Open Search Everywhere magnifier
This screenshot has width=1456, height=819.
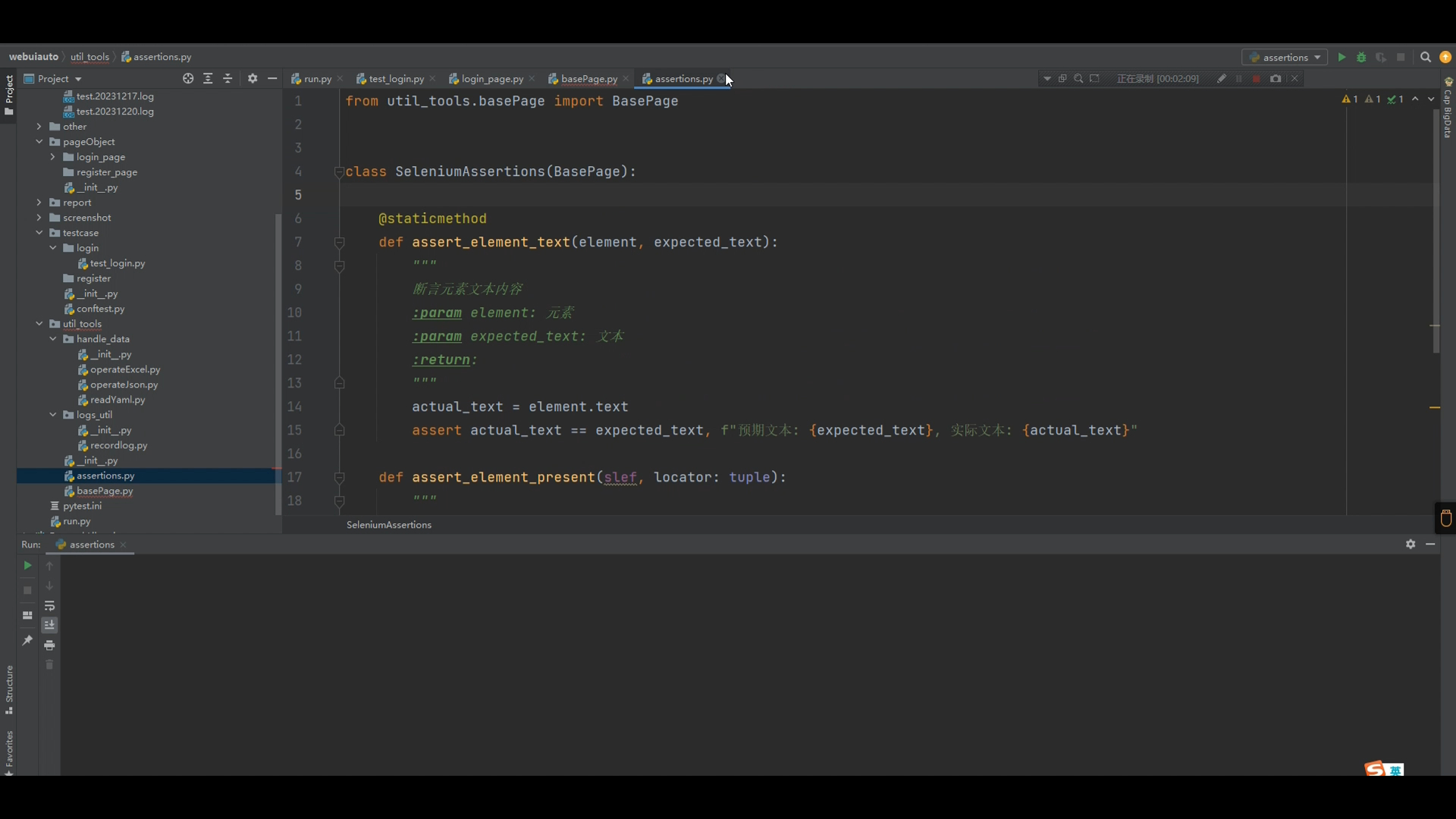(x=1426, y=57)
